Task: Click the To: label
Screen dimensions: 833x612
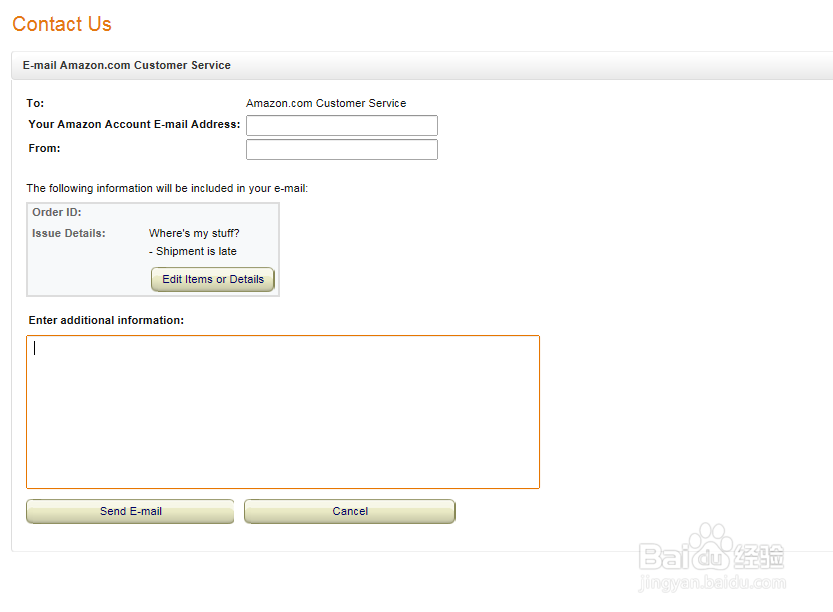Action: tap(35, 103)
